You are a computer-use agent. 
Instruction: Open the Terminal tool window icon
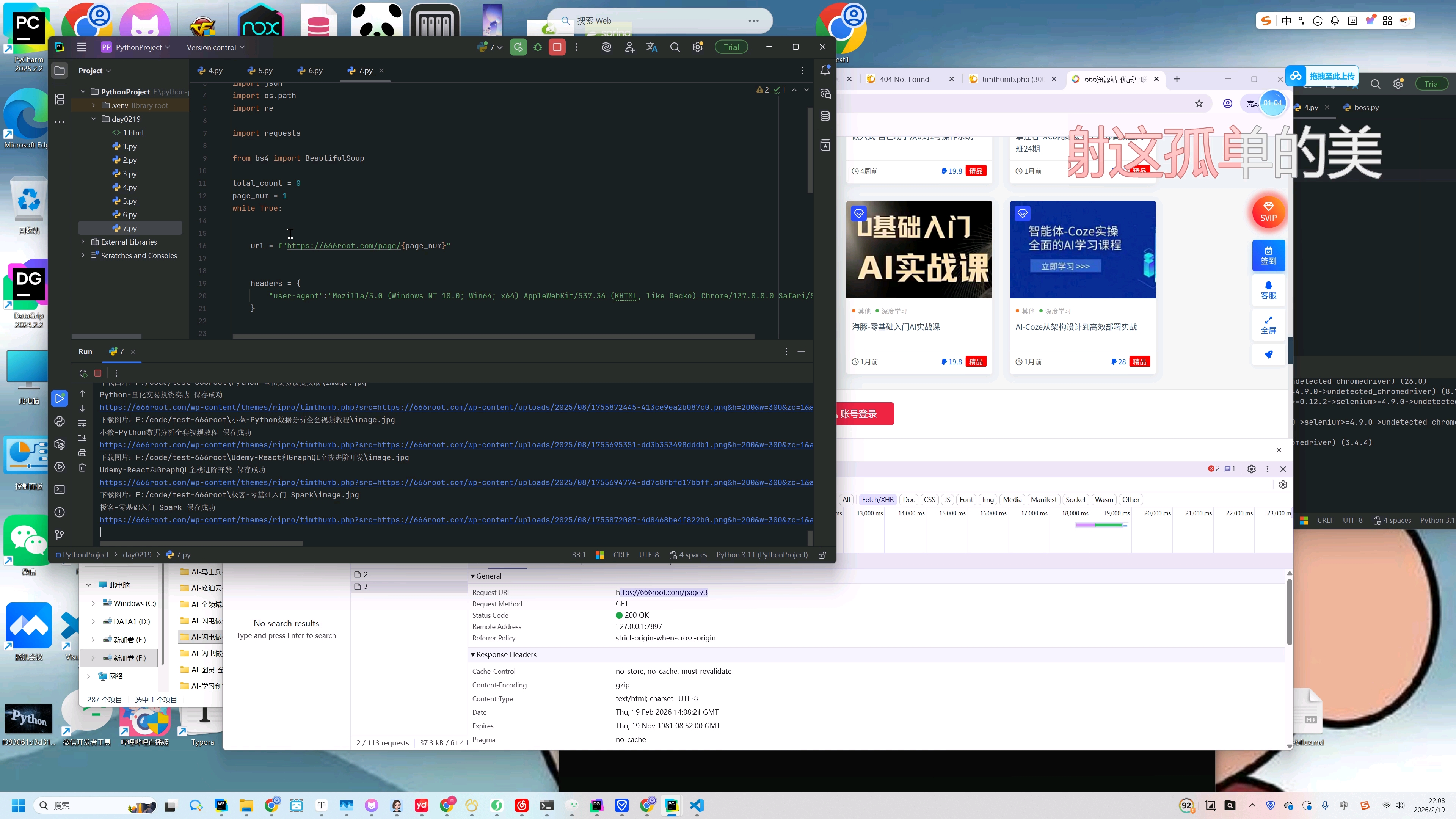pyautogui.click(x=60, y=490)
